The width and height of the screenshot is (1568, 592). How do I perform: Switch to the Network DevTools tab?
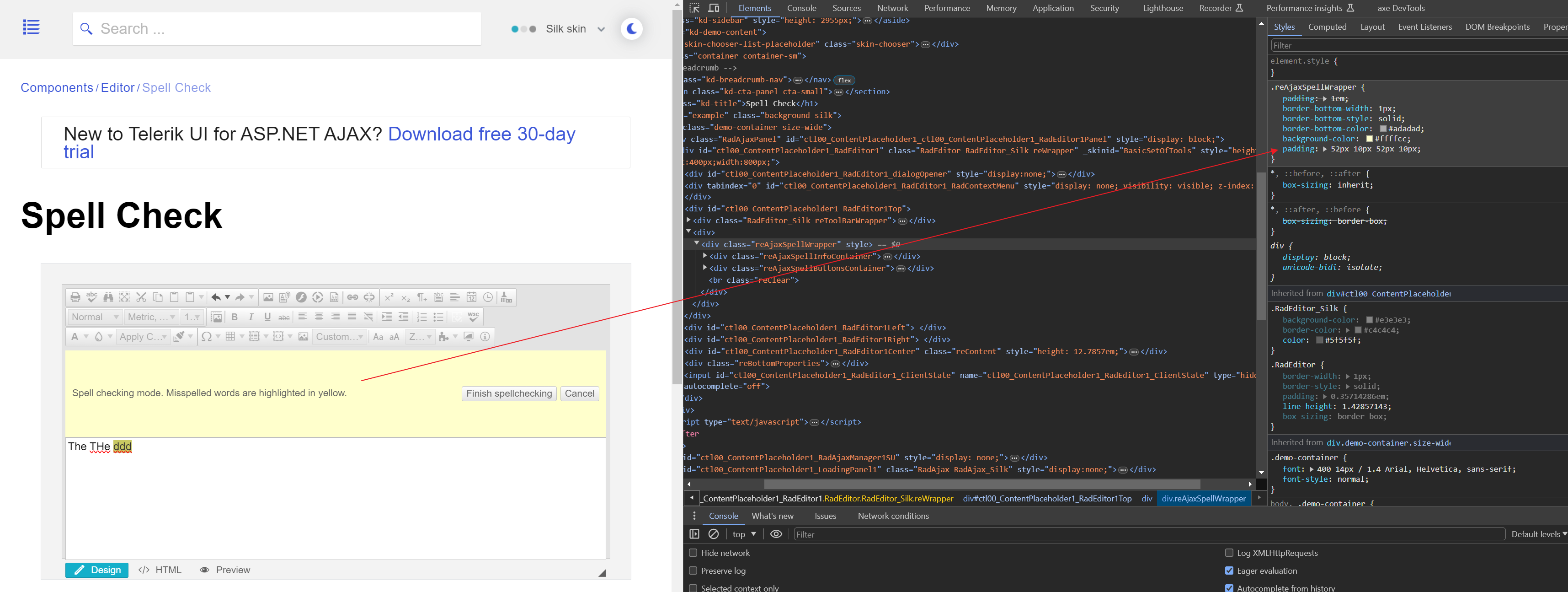coord(892,8)
